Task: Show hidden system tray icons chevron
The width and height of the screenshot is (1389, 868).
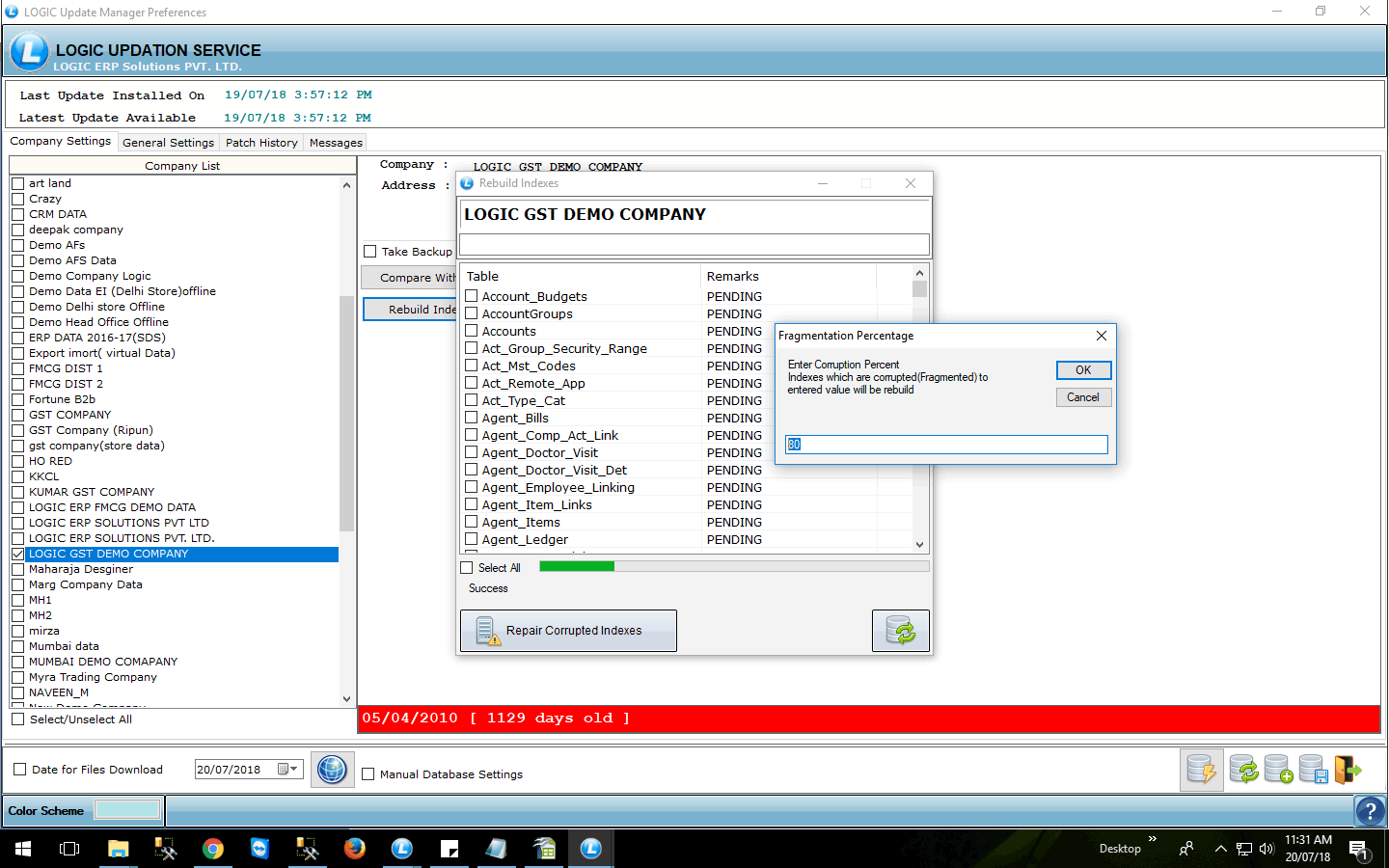Action: click(1220, 849)
